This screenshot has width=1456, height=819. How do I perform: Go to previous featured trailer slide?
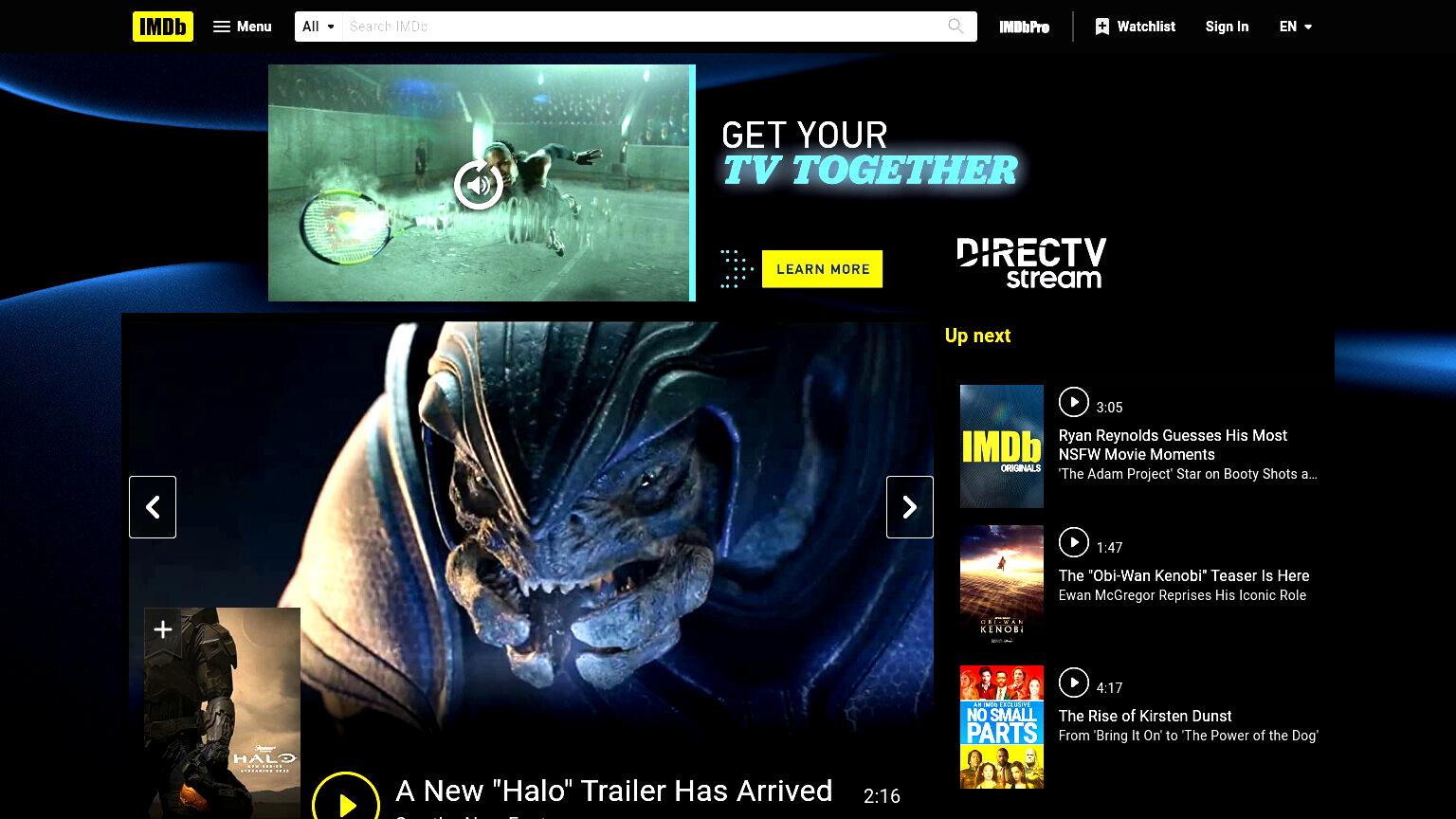pyautogui.click(x=153, y=507)
